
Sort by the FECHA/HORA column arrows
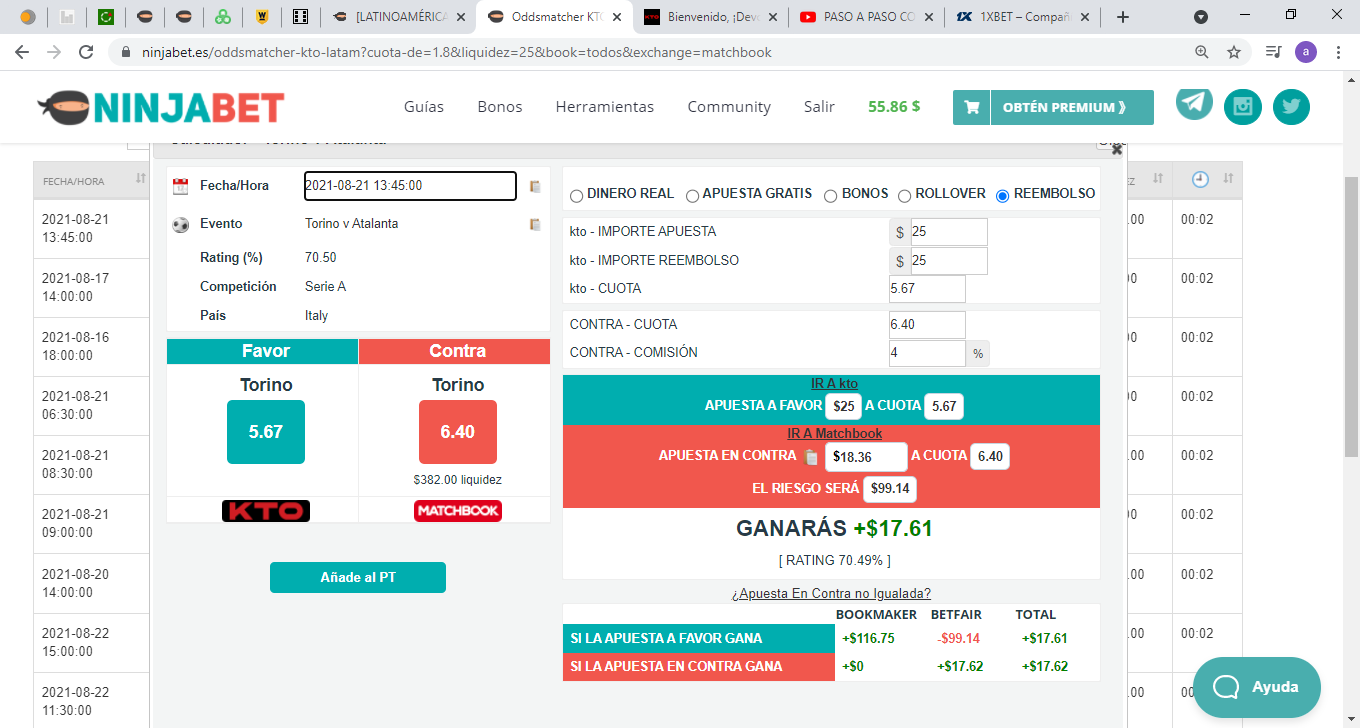point(140,178)
